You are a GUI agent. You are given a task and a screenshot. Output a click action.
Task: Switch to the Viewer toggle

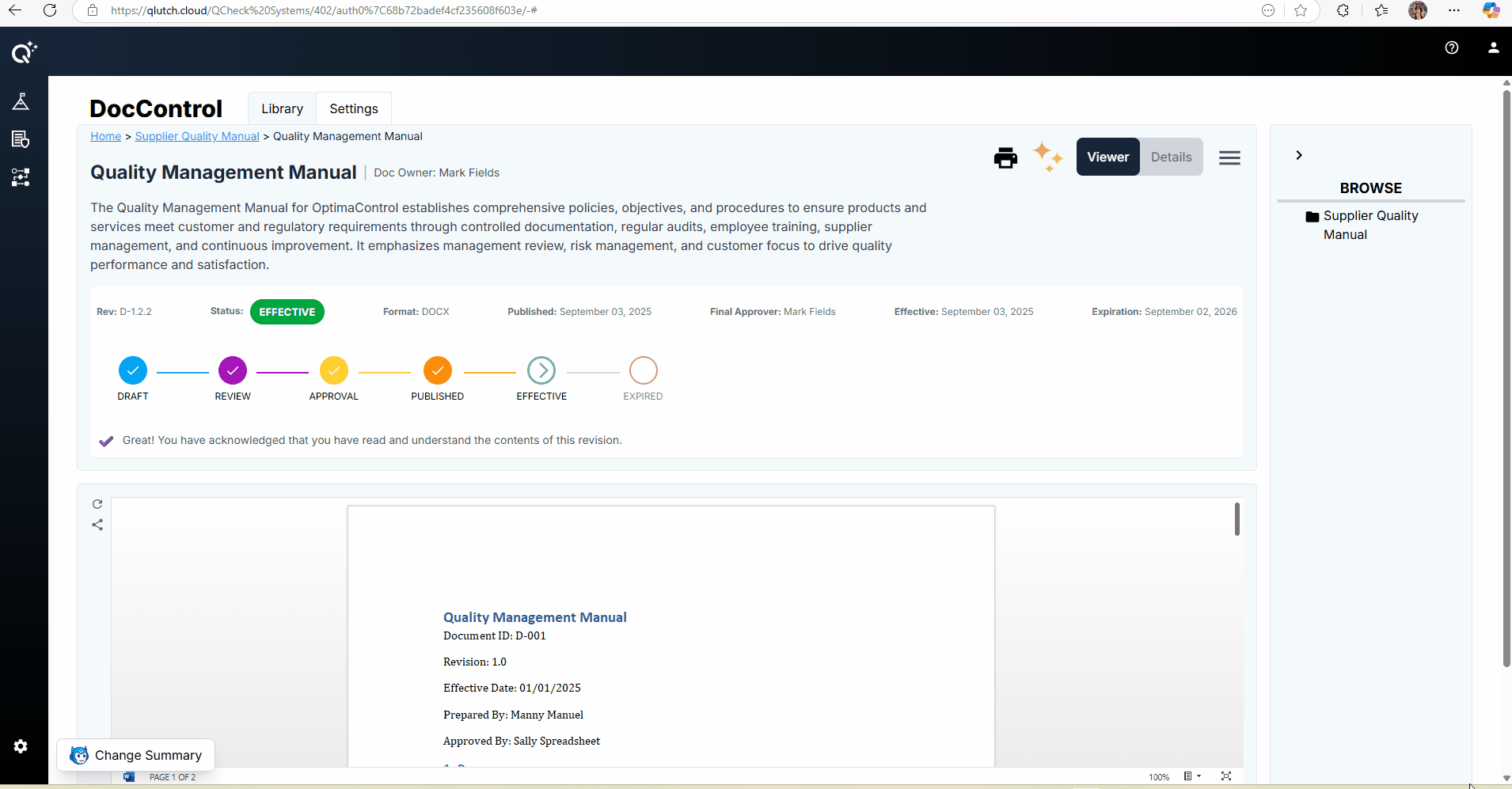click(1107, 157)
